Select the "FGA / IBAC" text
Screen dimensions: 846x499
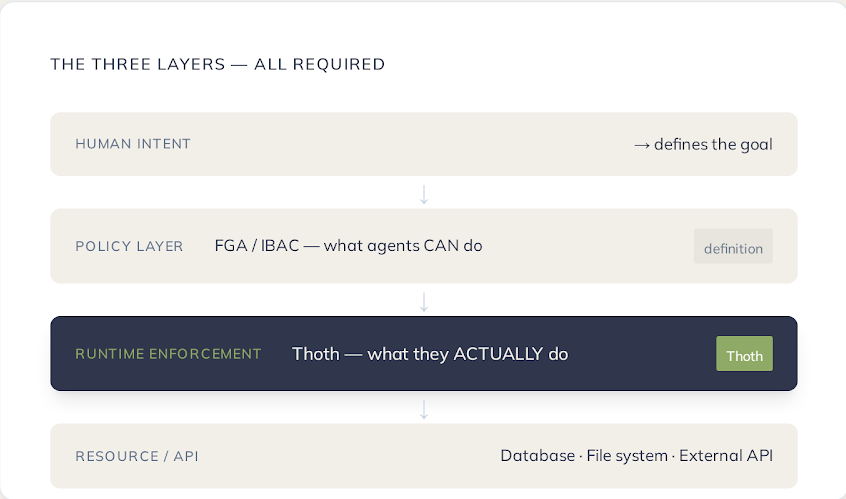click(x=256, y=245)
